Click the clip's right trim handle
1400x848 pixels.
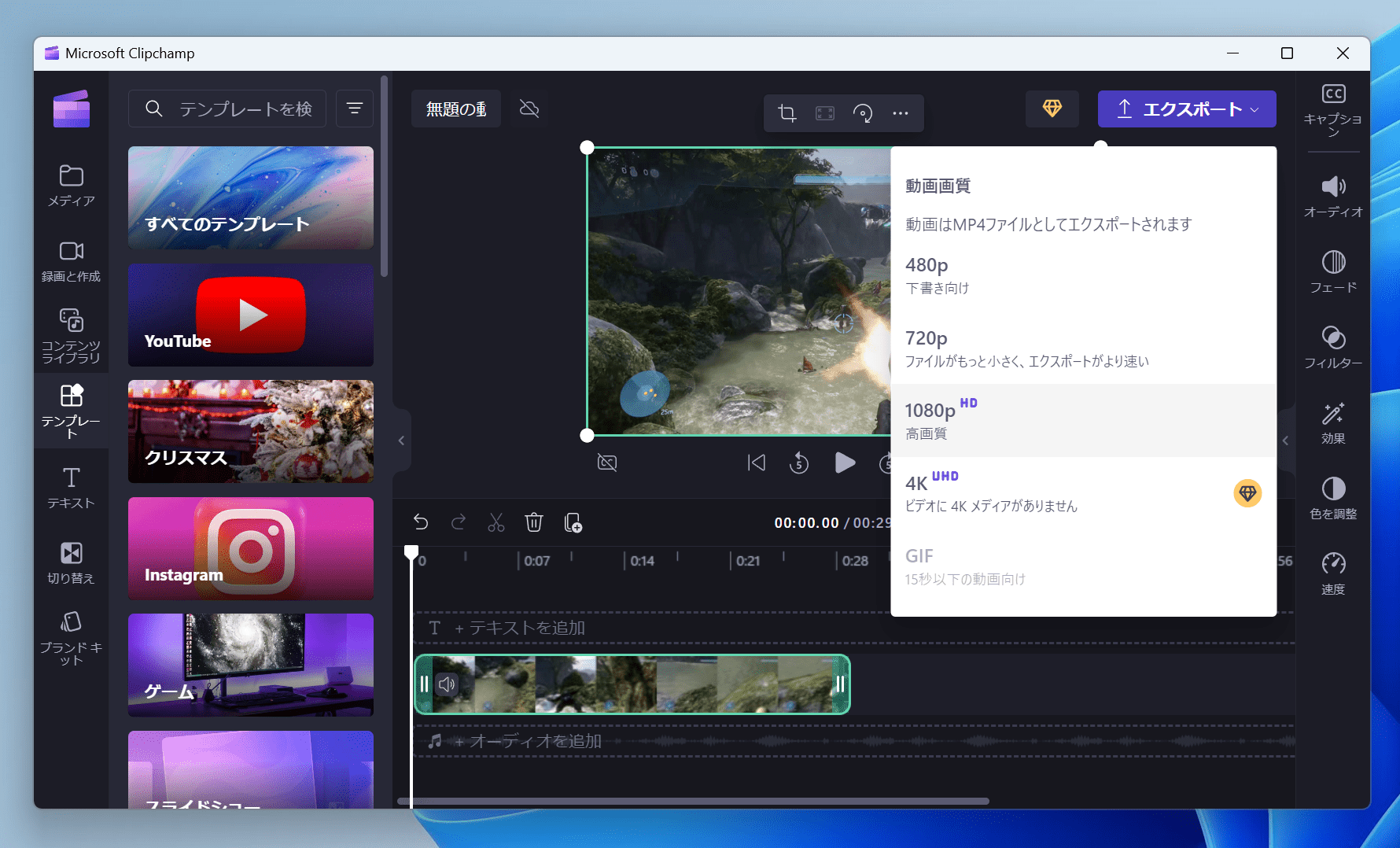point(841,684)
